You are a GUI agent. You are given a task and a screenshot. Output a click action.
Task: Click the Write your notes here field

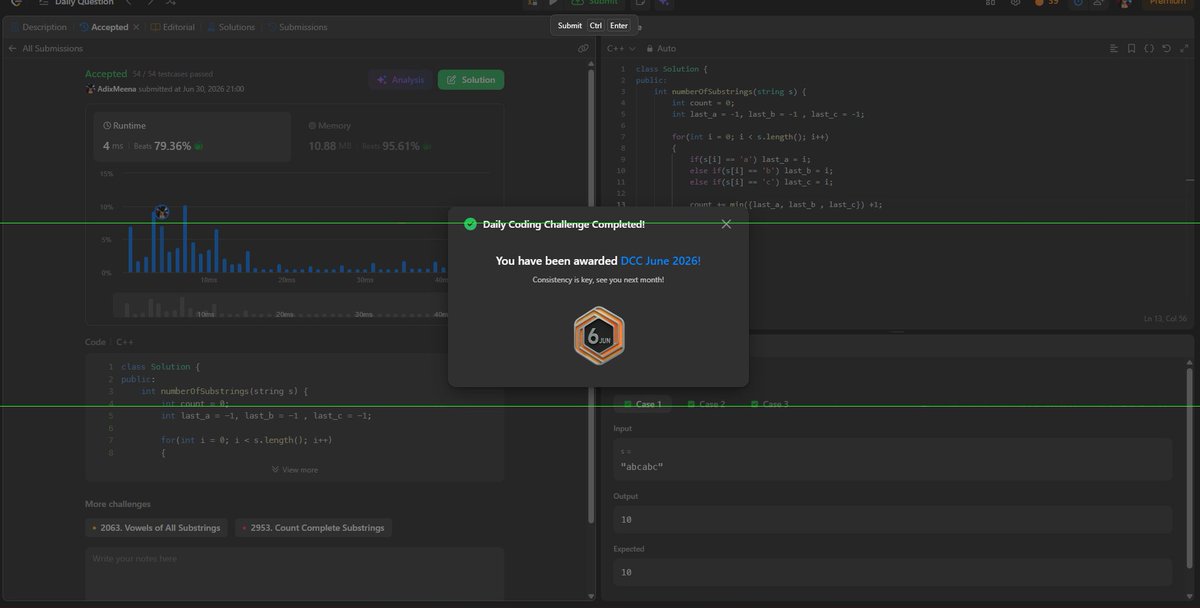tap(295, 574)
